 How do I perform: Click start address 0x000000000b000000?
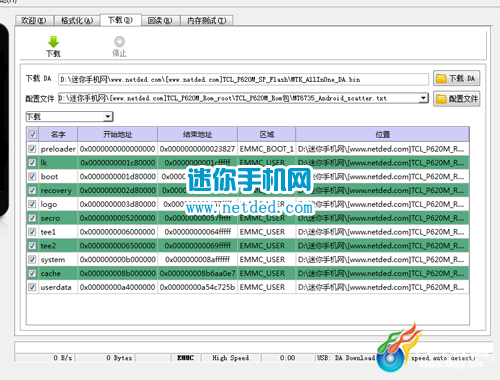tap(118, 259)
